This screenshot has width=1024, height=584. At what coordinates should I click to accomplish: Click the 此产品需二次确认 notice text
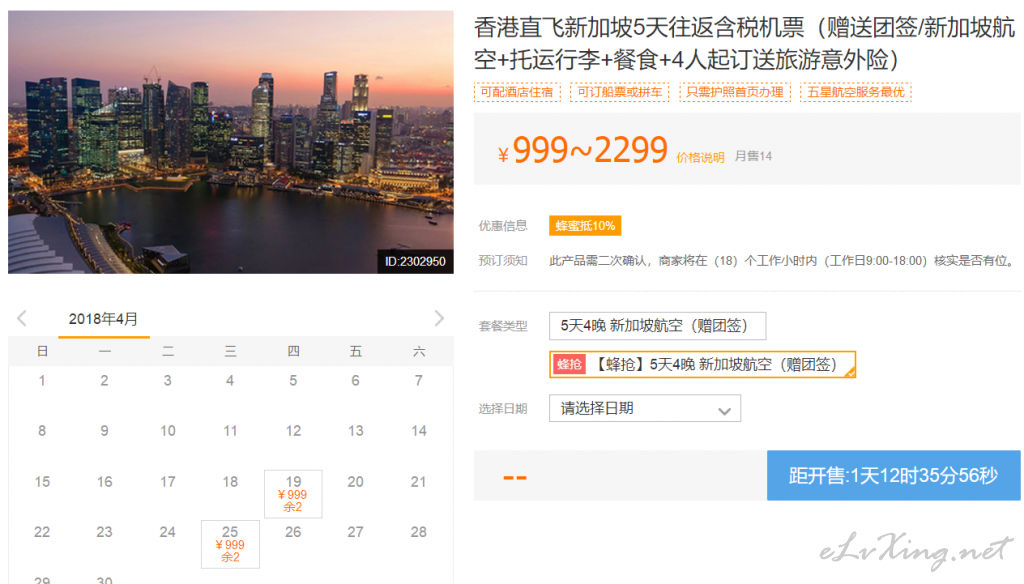[782, 261]
